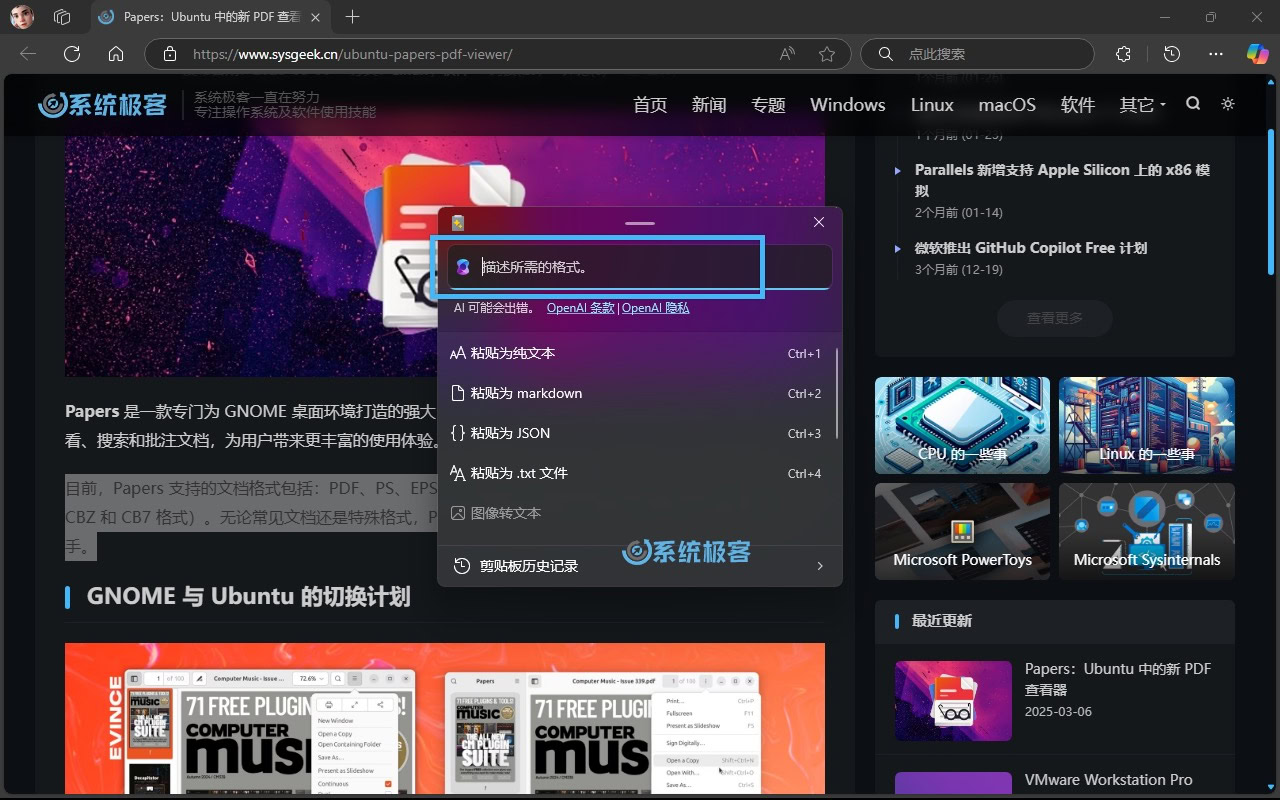Open browser extensions icon
The image size is (1280, 800).
(1124, 54)
